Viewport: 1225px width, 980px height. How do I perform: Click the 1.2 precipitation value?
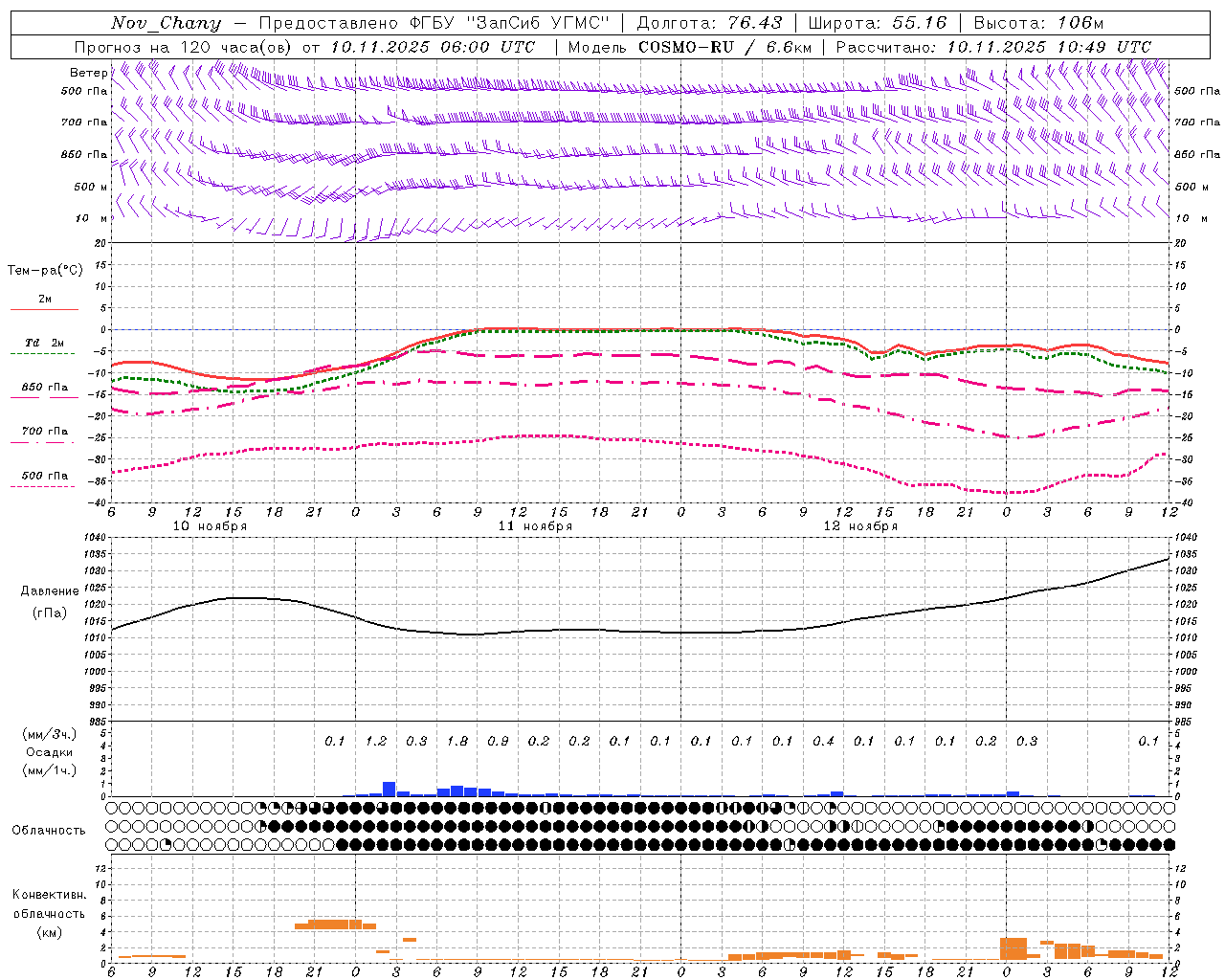(x=376, y=742)
